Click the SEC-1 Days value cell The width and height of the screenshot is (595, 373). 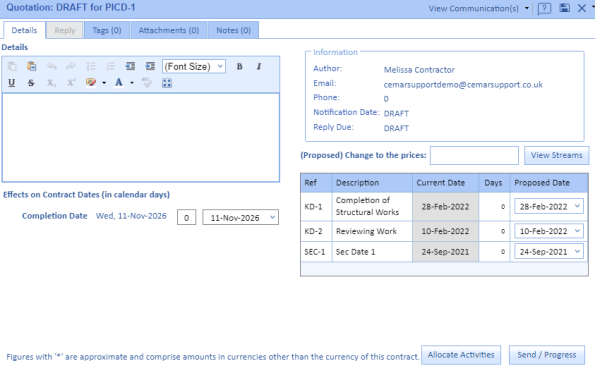494,252
